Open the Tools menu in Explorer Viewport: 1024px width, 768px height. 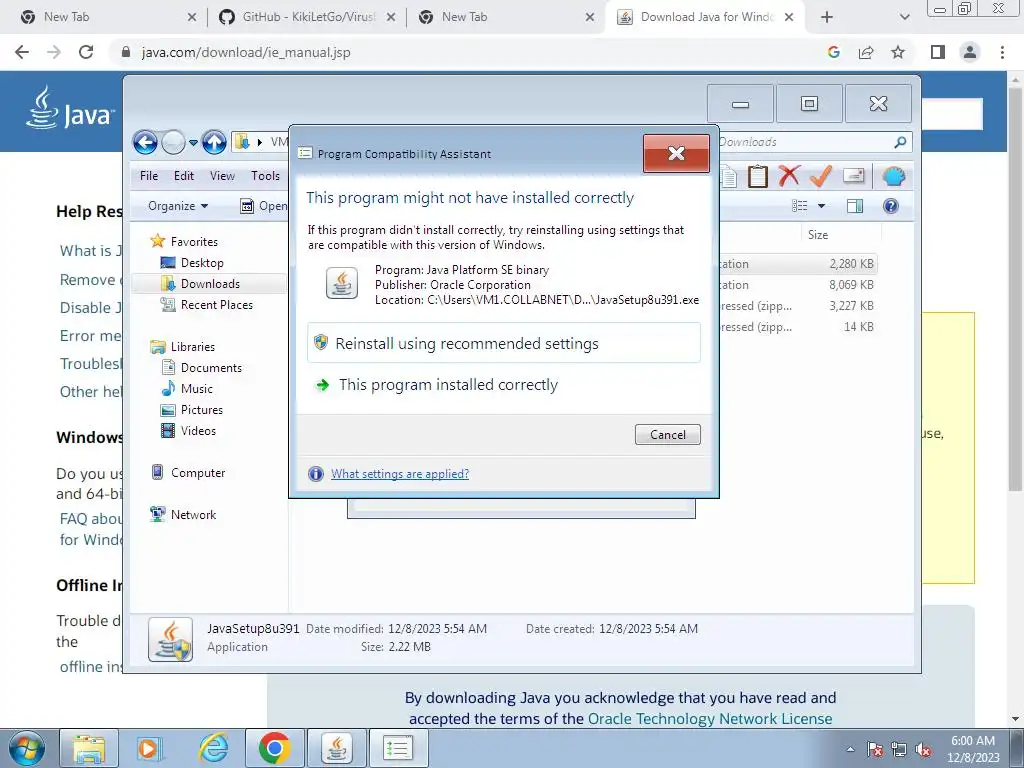point(265,176)
